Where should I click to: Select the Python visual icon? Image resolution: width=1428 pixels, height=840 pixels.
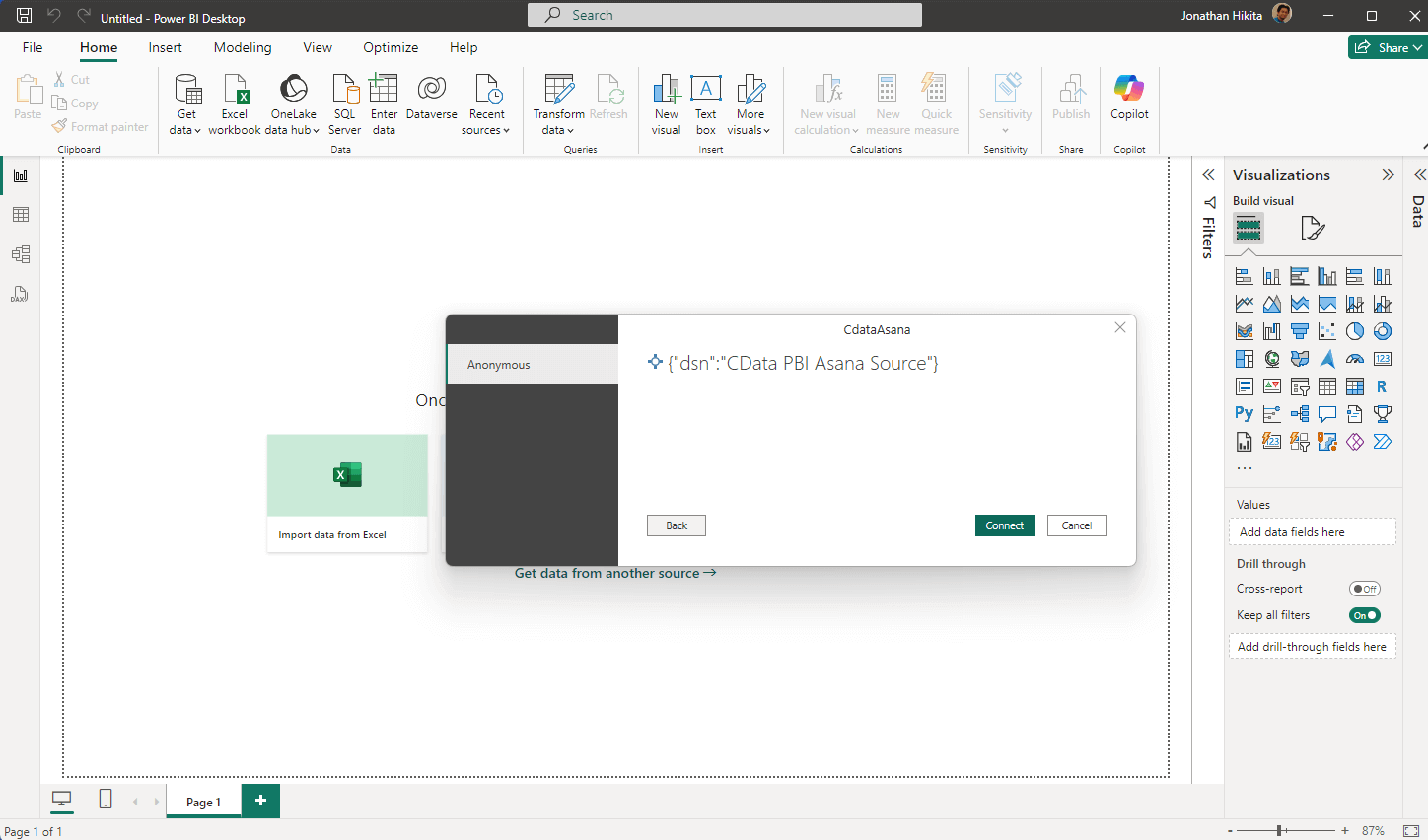coord(1245,414)
